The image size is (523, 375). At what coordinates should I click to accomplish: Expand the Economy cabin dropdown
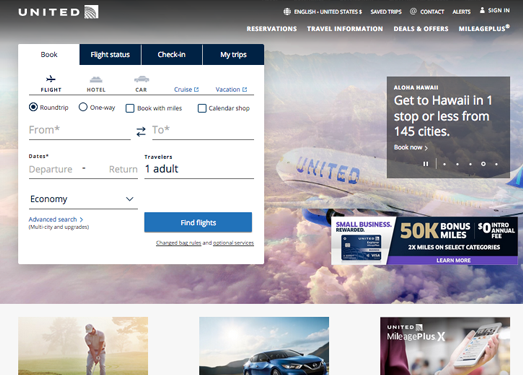click(x=83, y=199)
